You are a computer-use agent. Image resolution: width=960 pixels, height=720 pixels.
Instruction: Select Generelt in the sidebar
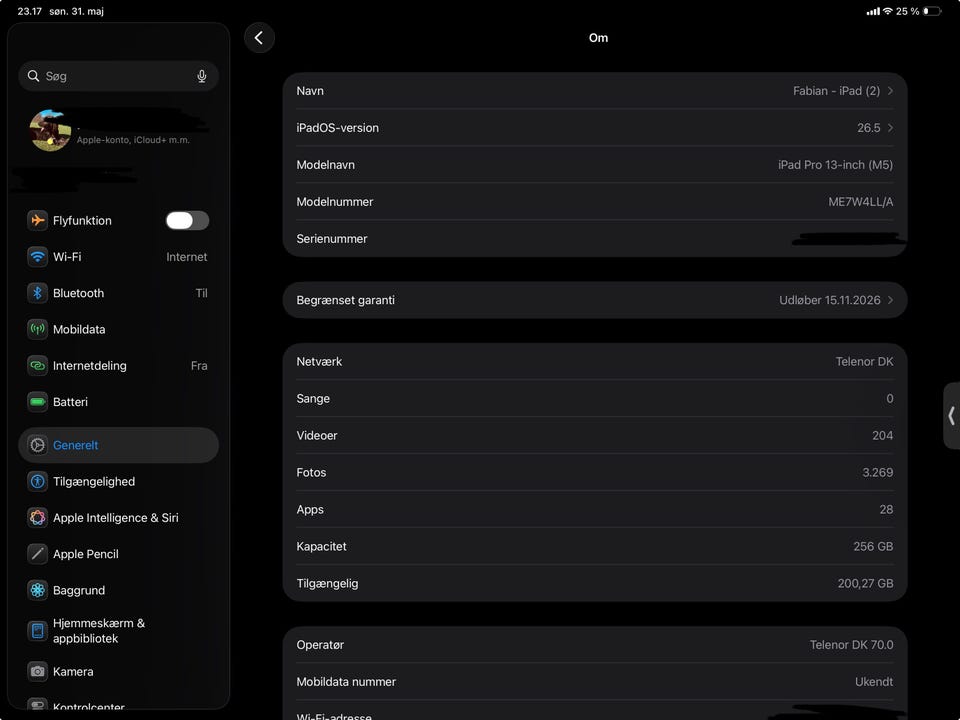click(x=118, y=445)
